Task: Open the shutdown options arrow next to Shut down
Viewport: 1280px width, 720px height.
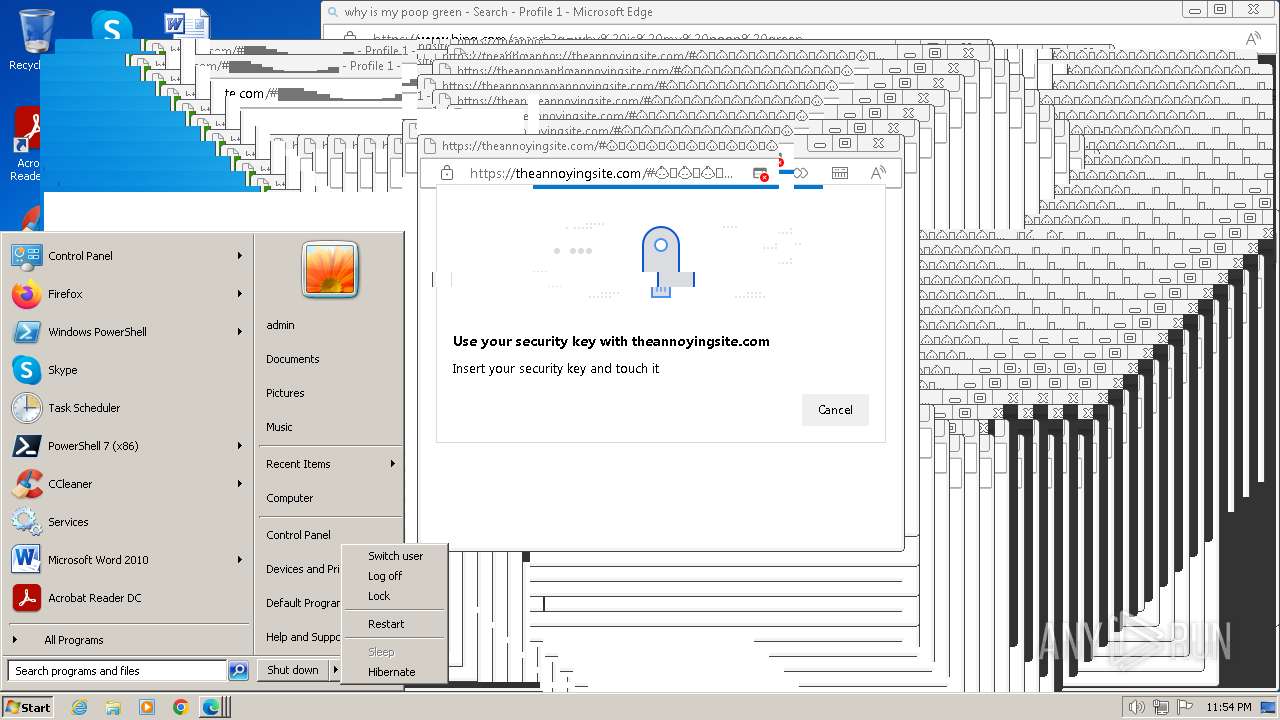Action: (x=335, y=670)
